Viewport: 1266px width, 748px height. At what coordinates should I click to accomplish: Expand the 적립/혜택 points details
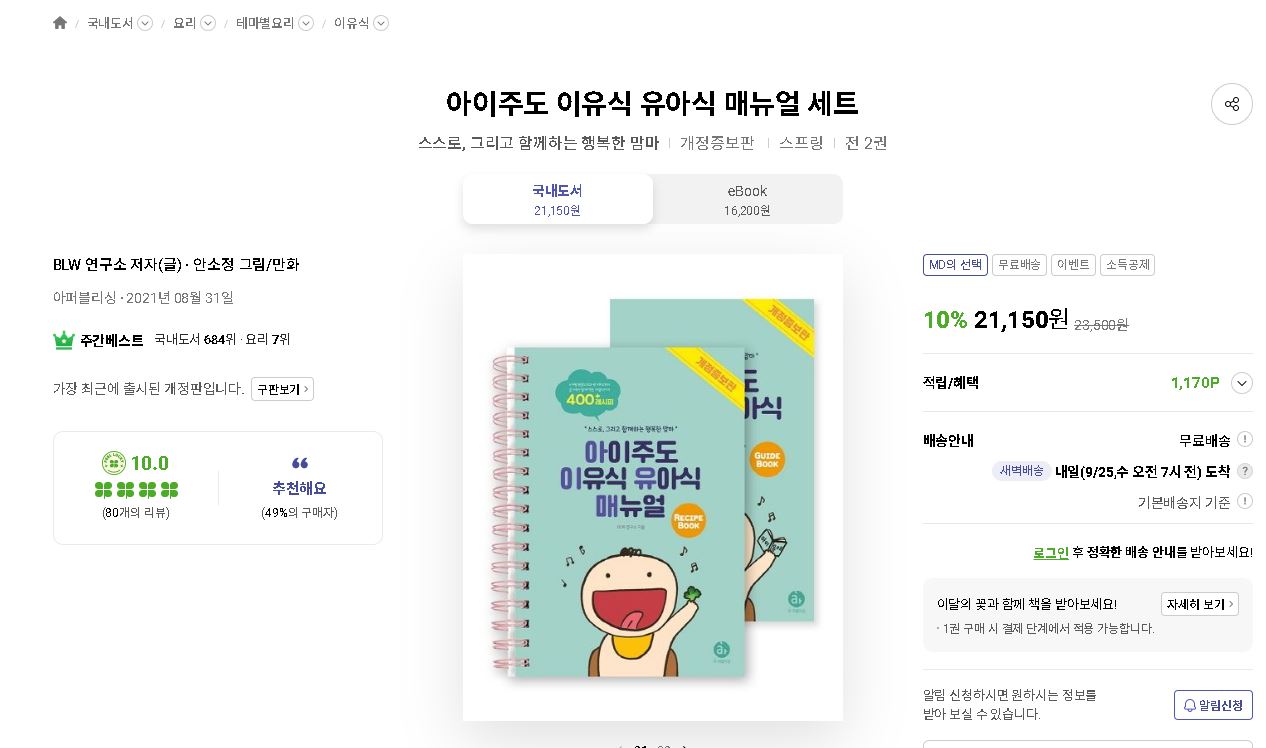[1242, 383]
